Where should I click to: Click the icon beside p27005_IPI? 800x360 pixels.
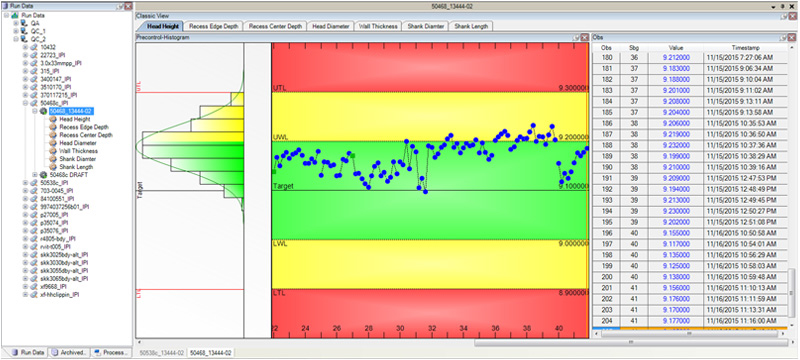pyautogui.click(x=34, y=215)
